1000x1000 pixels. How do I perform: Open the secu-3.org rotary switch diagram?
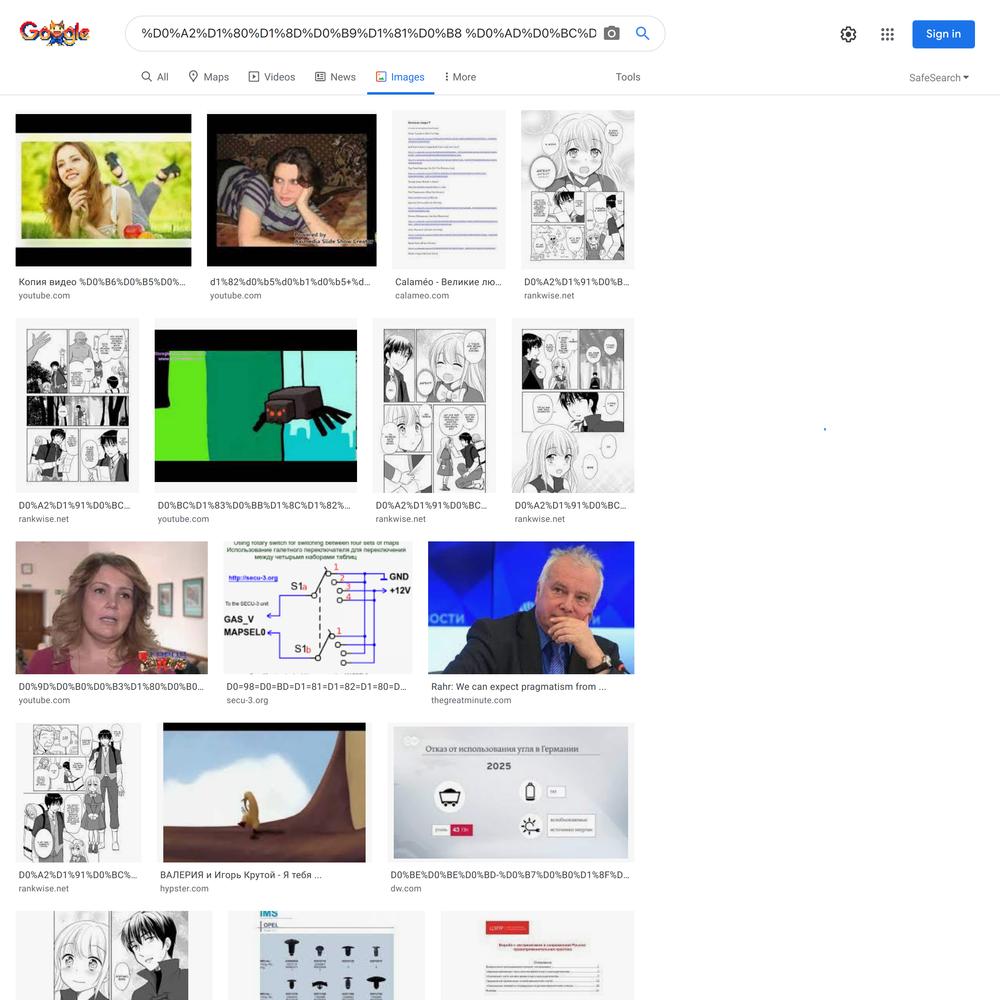click(x=318, y=607)
